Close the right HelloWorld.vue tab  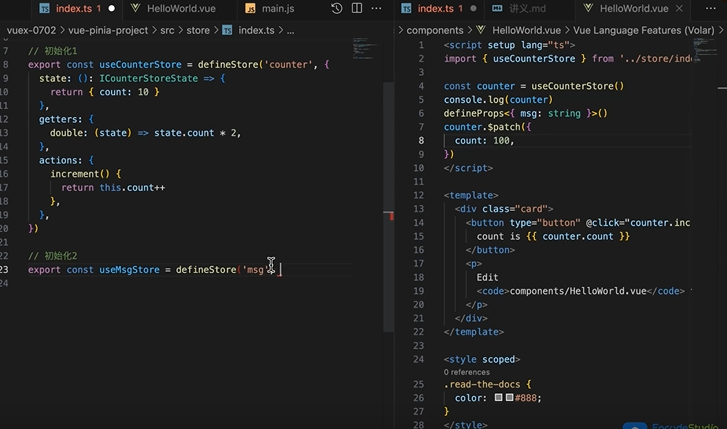(679, 8)
